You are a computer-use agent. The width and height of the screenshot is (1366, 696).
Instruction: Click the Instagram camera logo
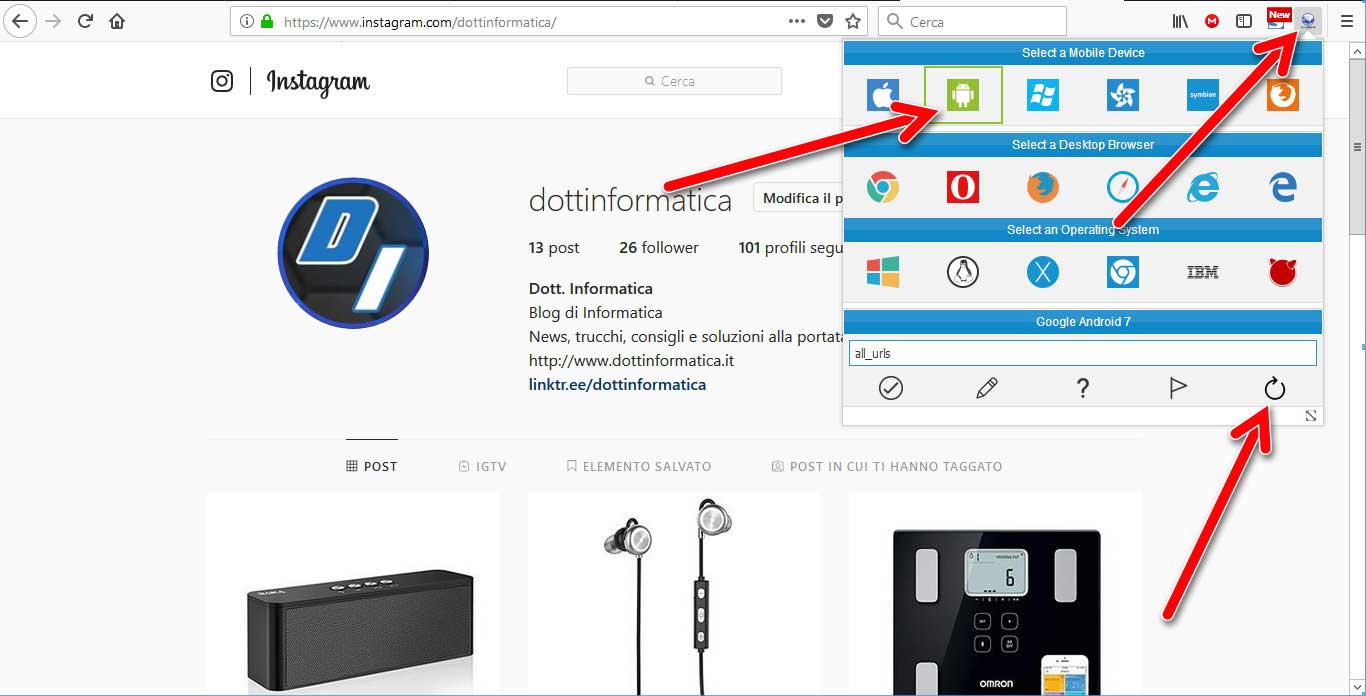(222, 81)
